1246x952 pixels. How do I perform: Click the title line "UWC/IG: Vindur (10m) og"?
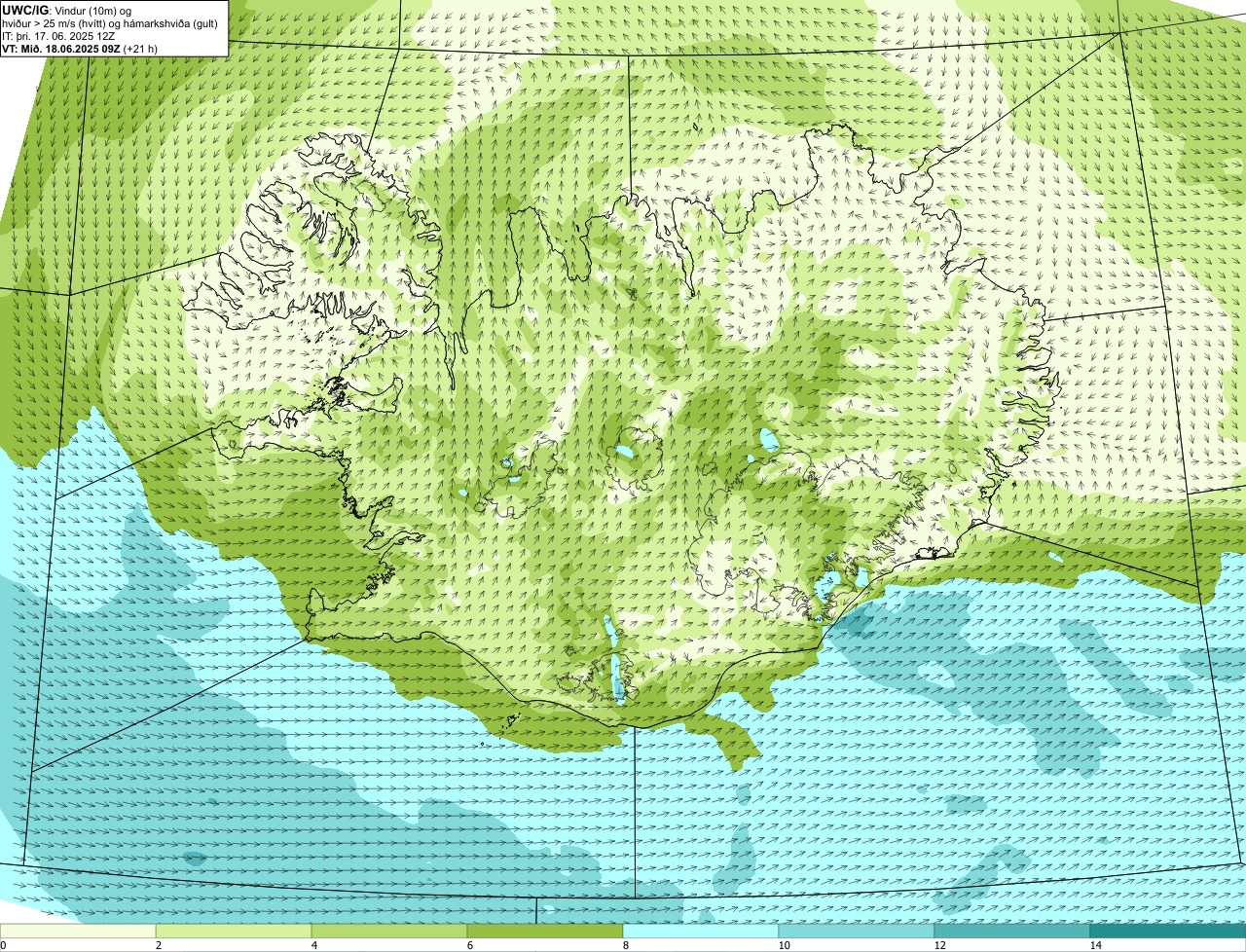(x=66, y=10)
